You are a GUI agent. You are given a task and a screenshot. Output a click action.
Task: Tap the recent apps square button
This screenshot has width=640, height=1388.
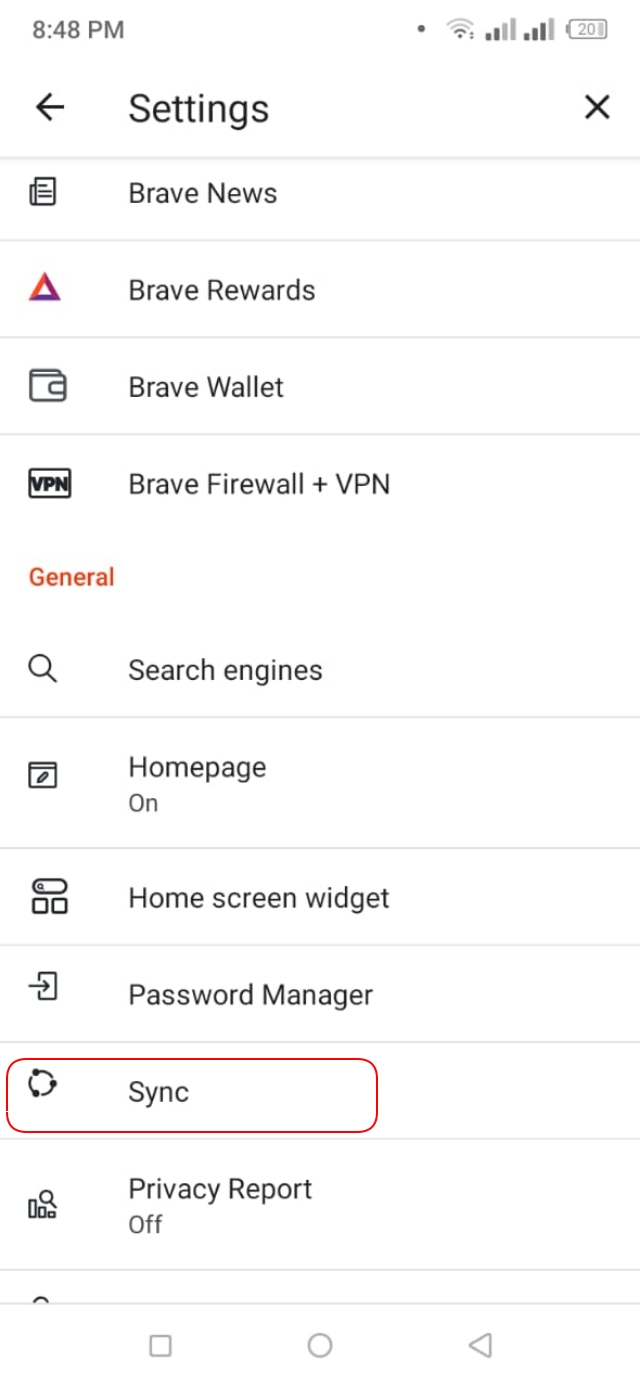coord(160,1346)
